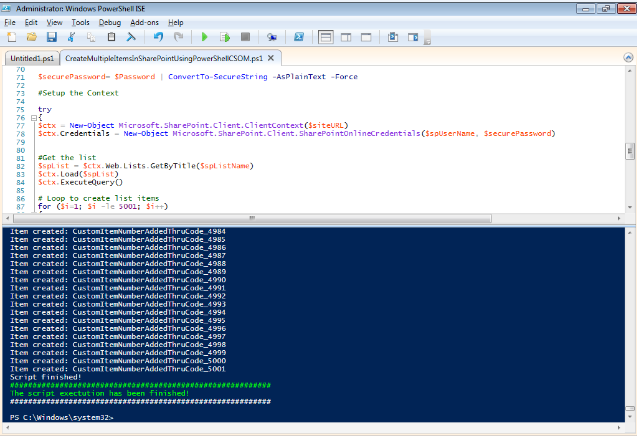
Task: Clear console pane with the Clear icon
Action: coord(131,37)
